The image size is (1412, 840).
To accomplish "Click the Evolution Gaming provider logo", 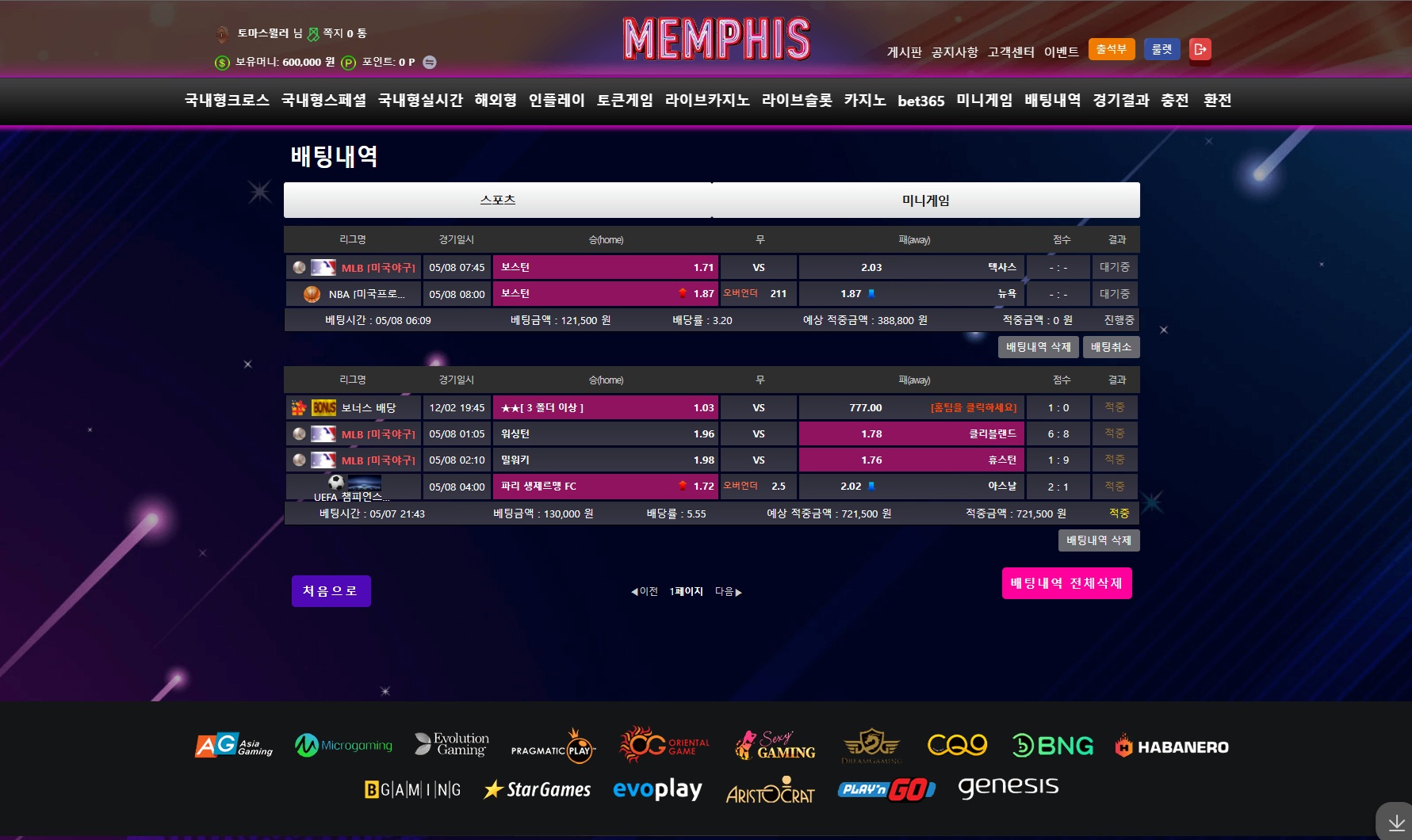I will [452, 745].
